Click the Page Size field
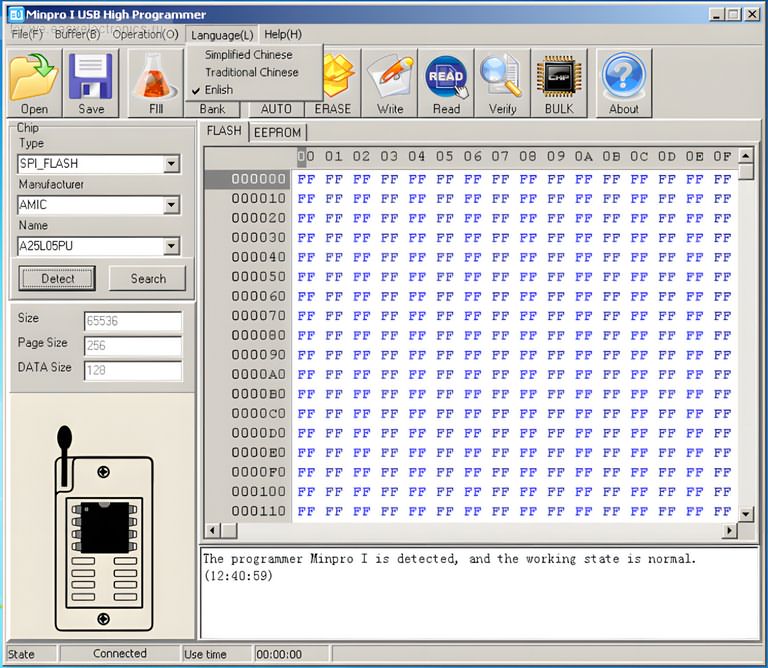 pos(133,345)
